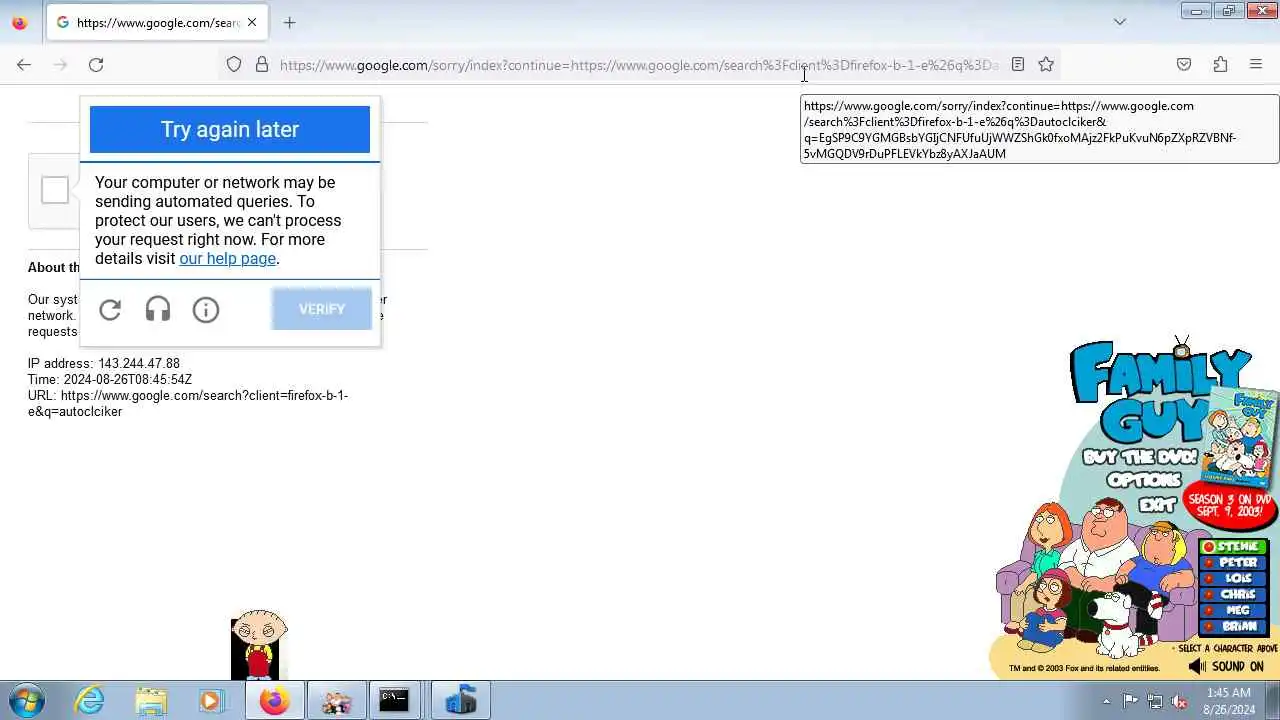Click the 'Try again later' heading
Viewport: 1280px width, 720px height.
click(x=230, y=129)
